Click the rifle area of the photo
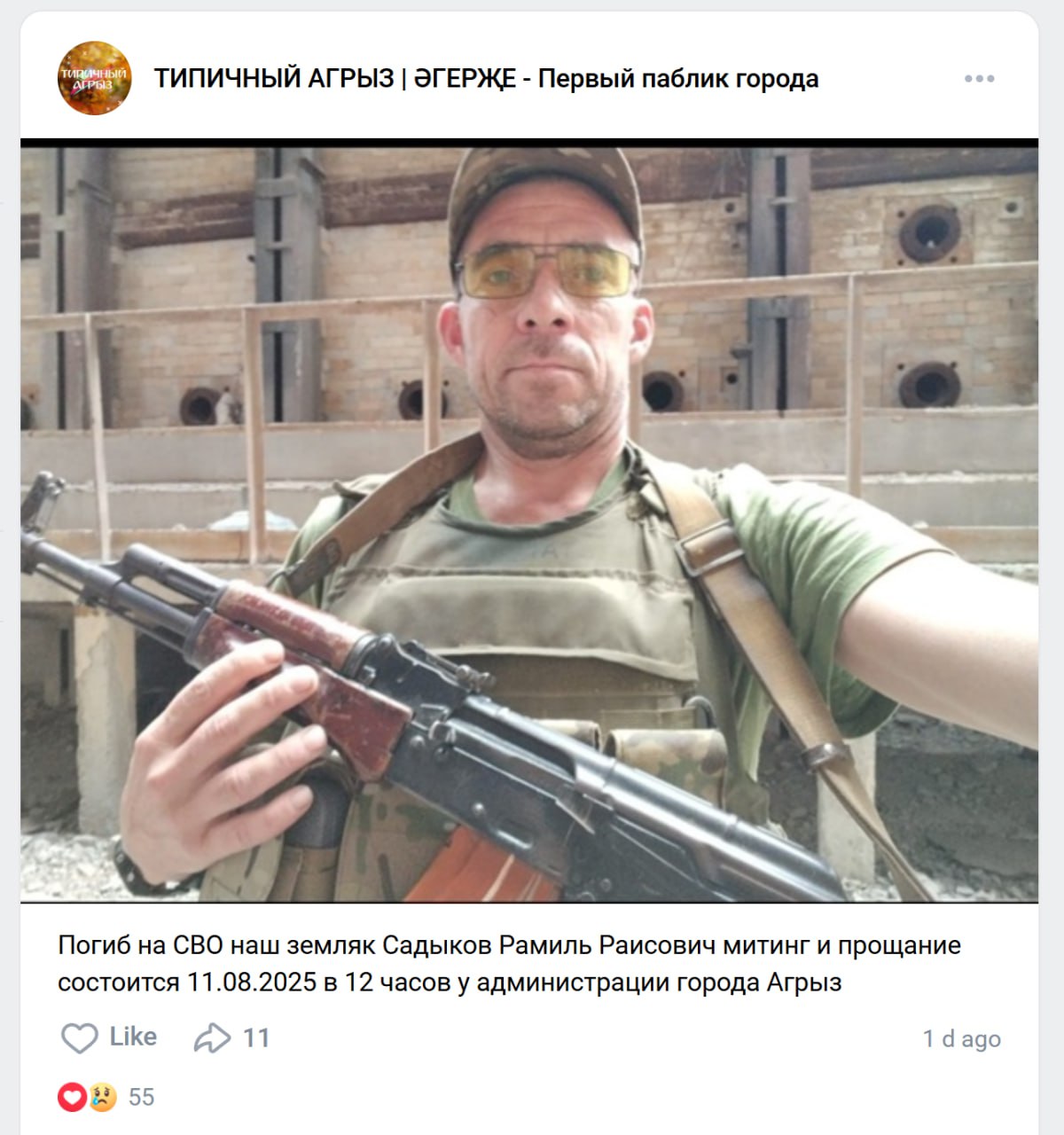The height and width of the screenshot is (1135, 1064). [x=426, y=709]
